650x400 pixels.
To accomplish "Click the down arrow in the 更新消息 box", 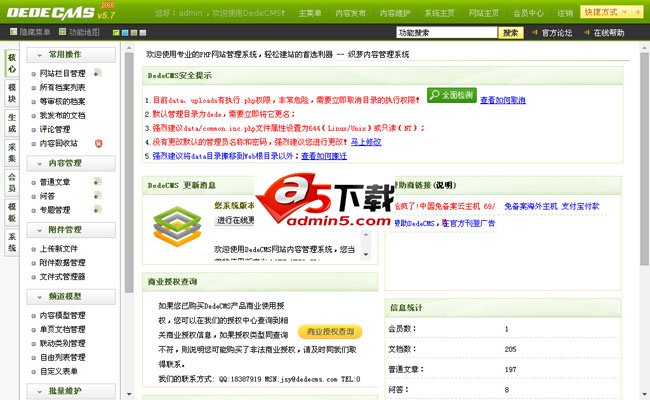I will (366, 255).
